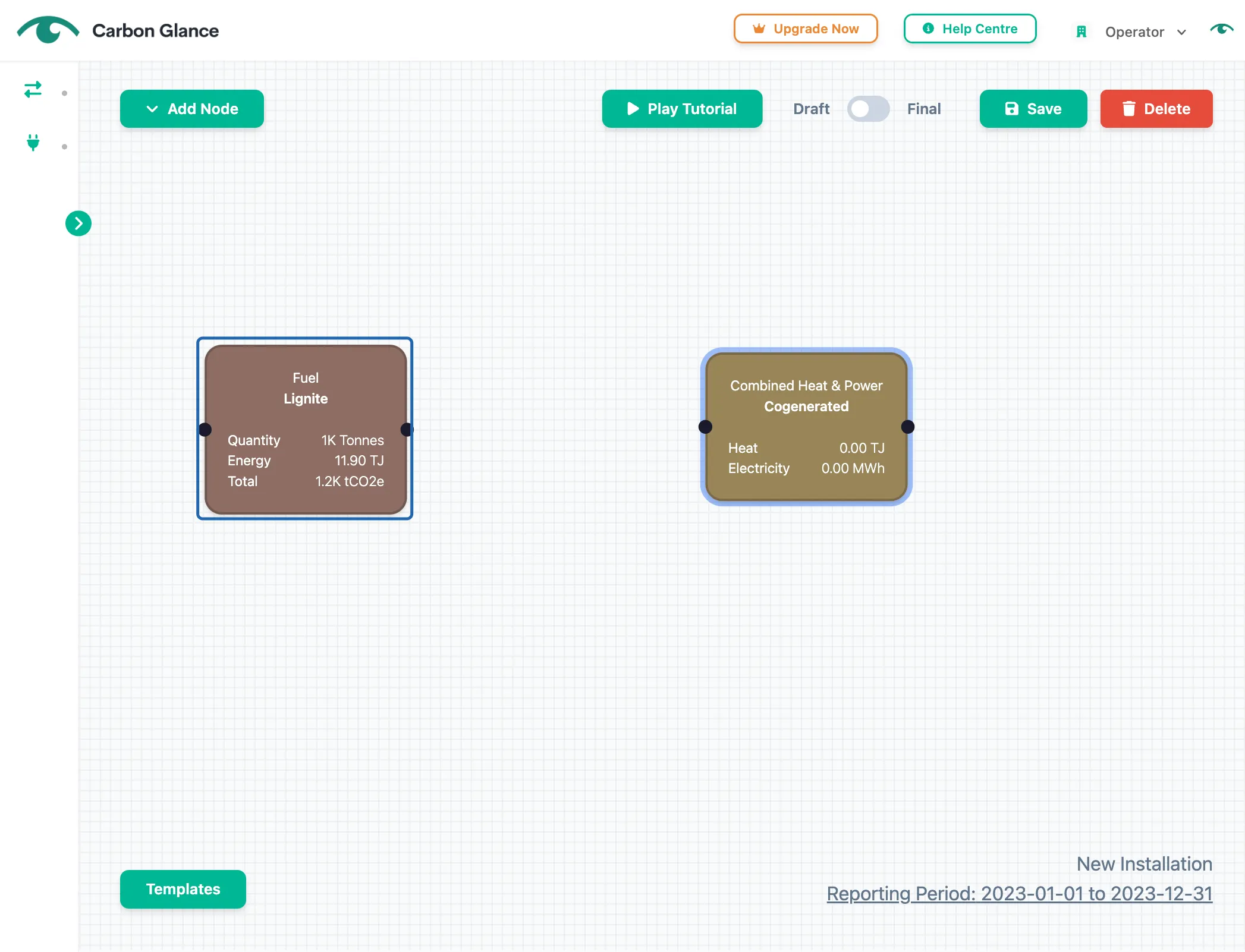This screenshot has width=1245, height=952.
Task: Click the Cogenerated node's right connector dot
Action: pos(907,427)
